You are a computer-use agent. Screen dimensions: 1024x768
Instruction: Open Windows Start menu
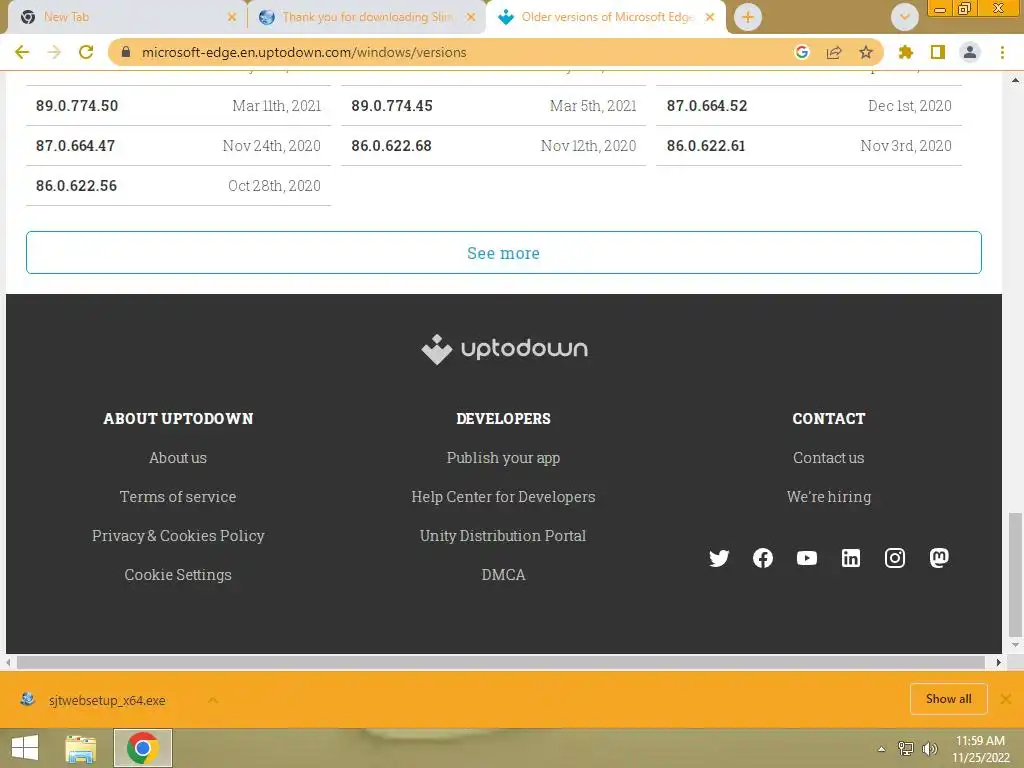click(25, 748)
